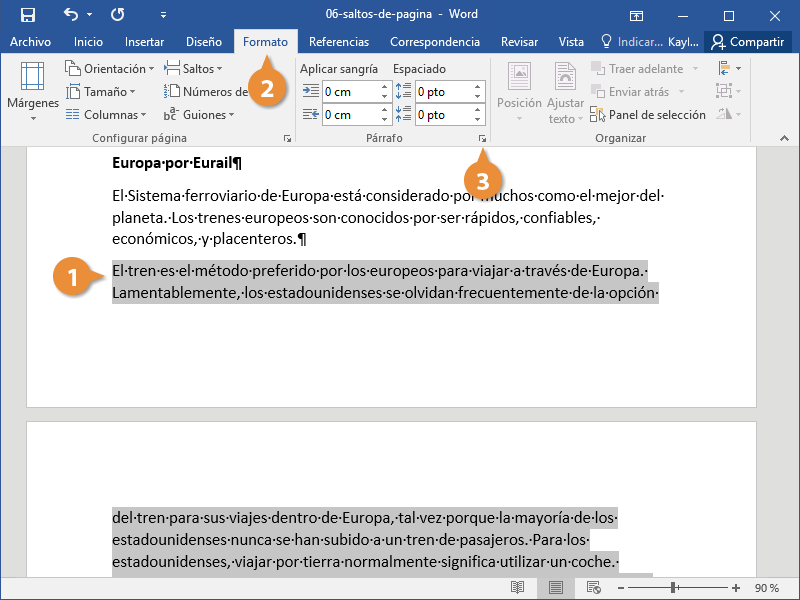This screenshot has height=600, width=800.
Task: Edit the spacing after value field
Action: (x=444, y=115)
